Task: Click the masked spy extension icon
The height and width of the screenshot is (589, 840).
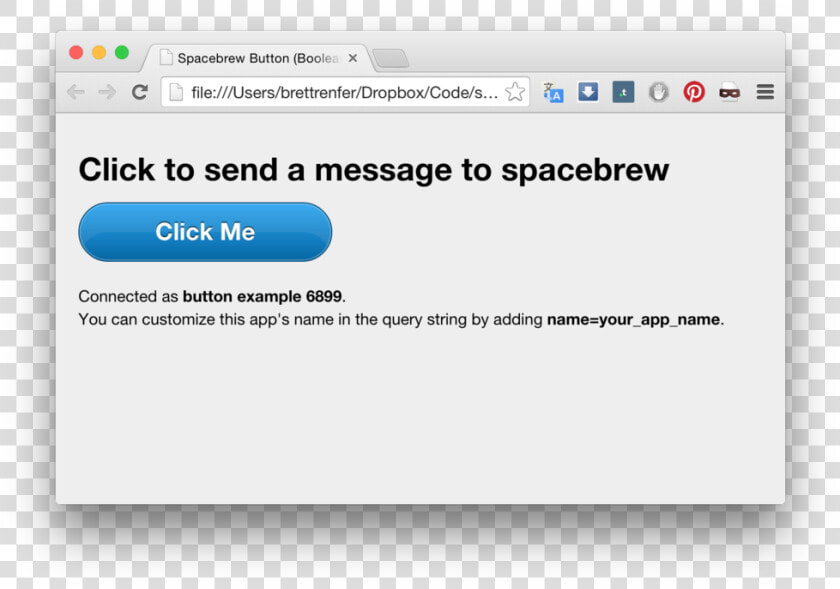Action: click(x=729, y=92)
